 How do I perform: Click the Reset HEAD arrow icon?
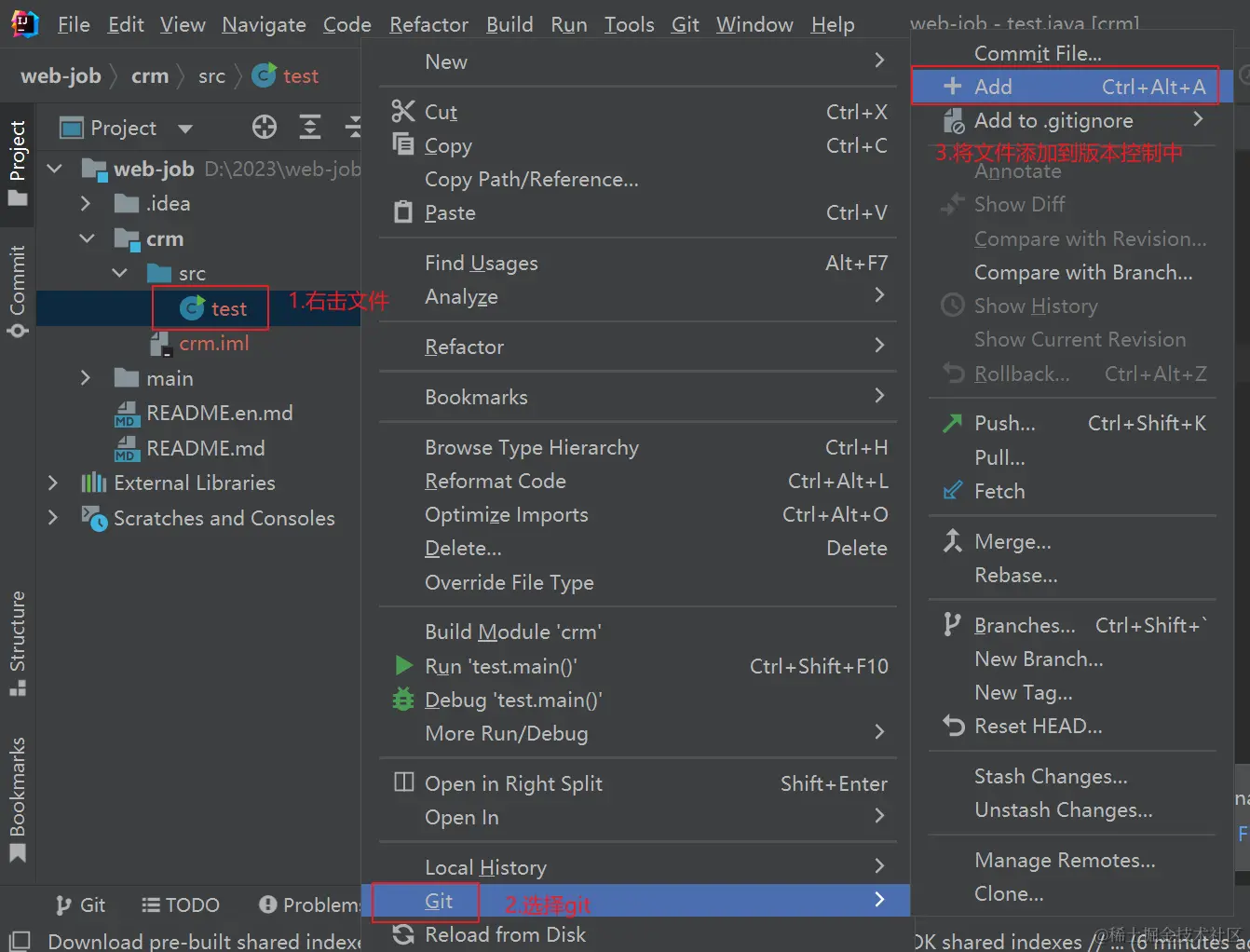[x=953, y=726]
